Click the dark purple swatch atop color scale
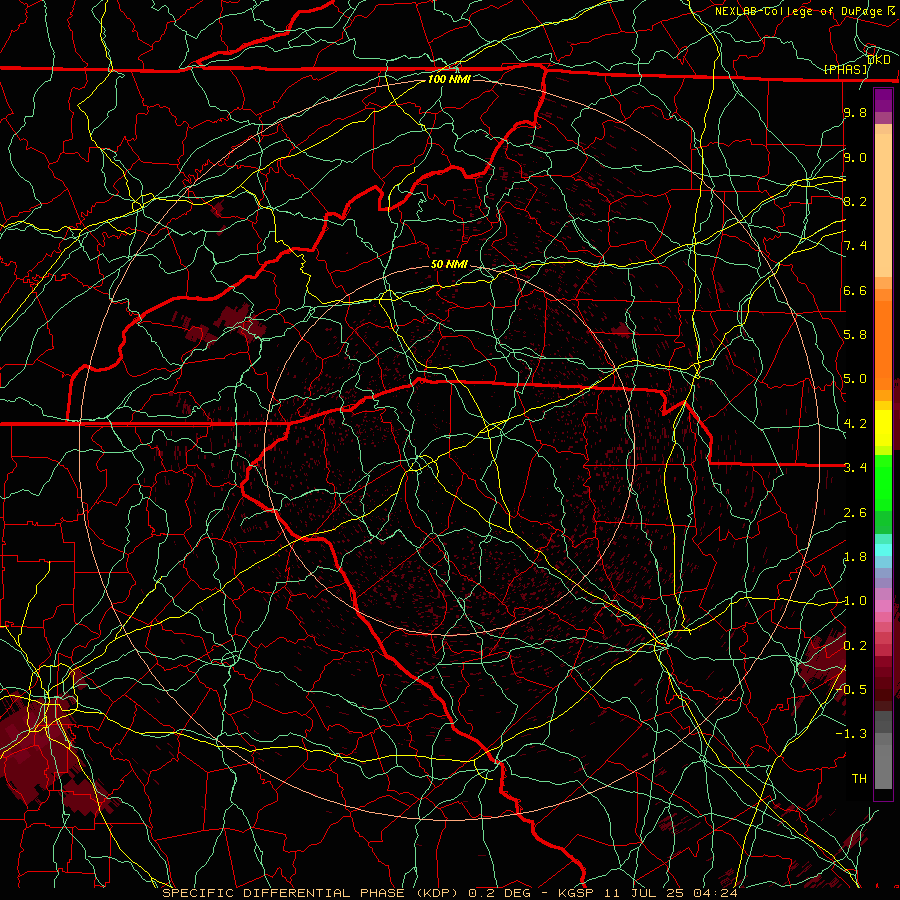Screen dimensions: 900x900 pos(883,100)
